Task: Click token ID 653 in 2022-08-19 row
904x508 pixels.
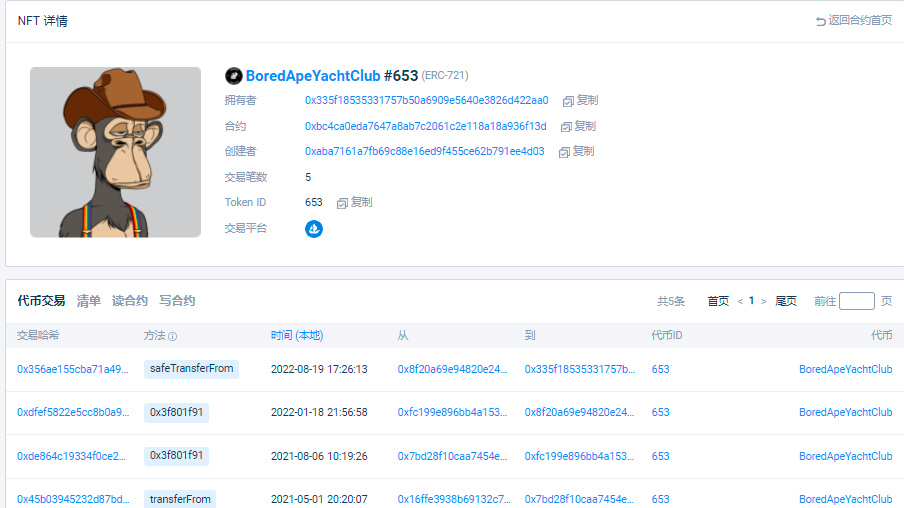Action: click(661, 369)
